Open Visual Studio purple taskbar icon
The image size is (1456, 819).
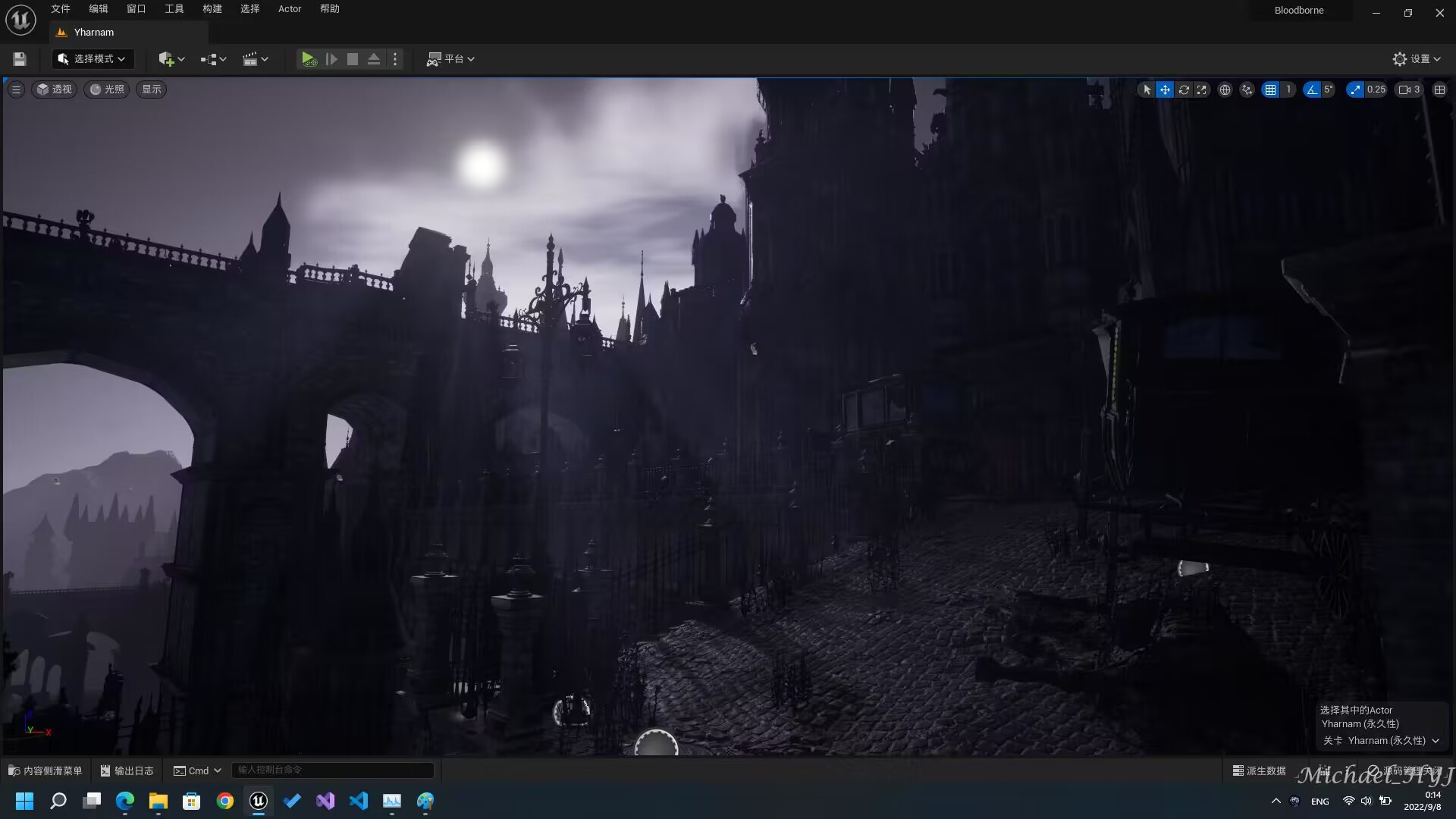(x=325, y=801)
